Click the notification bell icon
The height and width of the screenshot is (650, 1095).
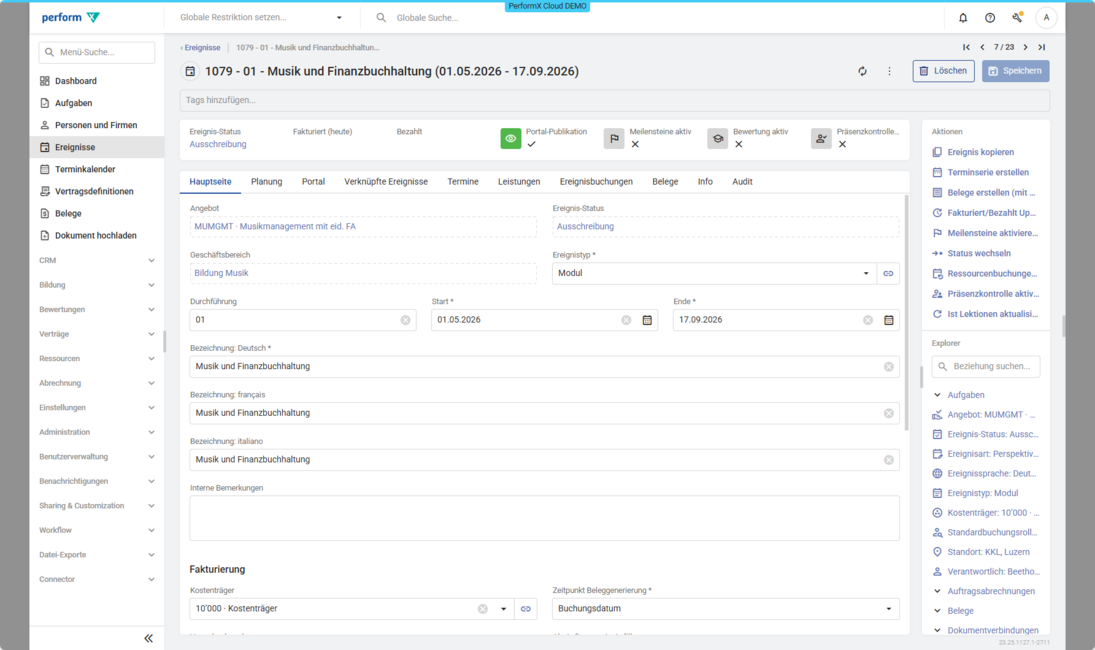(x=963, y=18)
